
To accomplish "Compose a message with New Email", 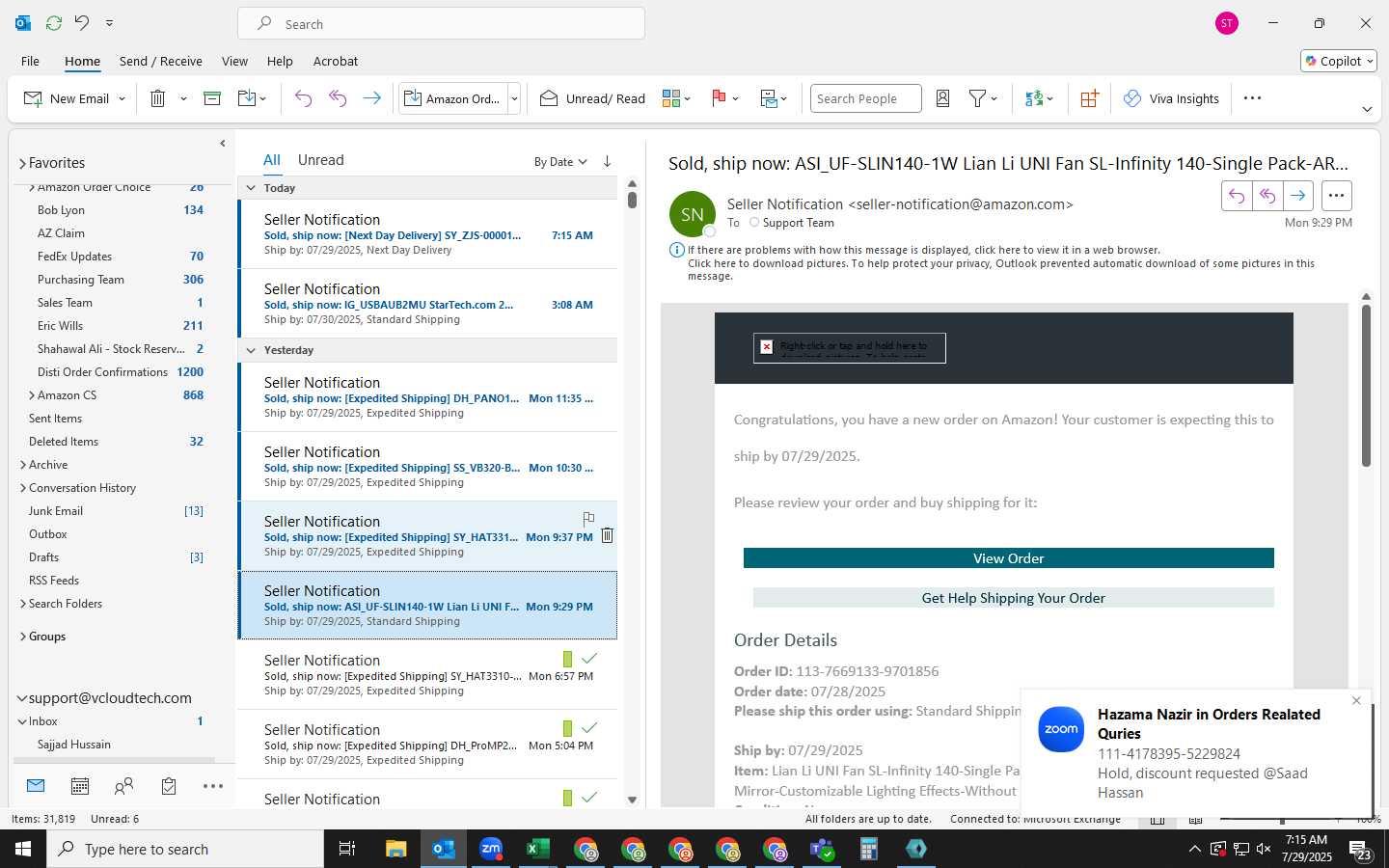I will 66,98.
